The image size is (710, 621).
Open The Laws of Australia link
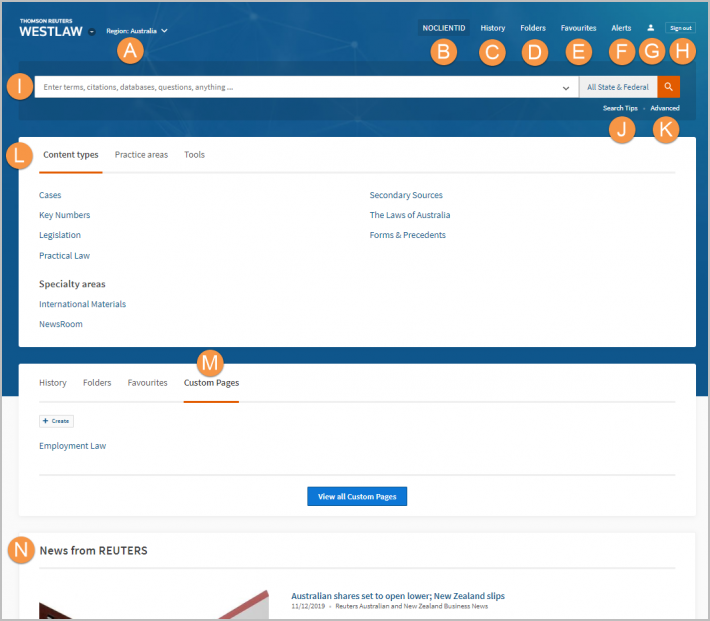[x=410, y=215]
